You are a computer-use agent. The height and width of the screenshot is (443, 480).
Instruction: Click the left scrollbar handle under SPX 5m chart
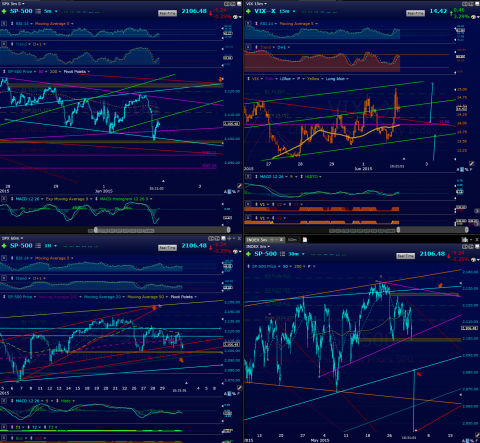pyautogui.click(x=96, y=230)
